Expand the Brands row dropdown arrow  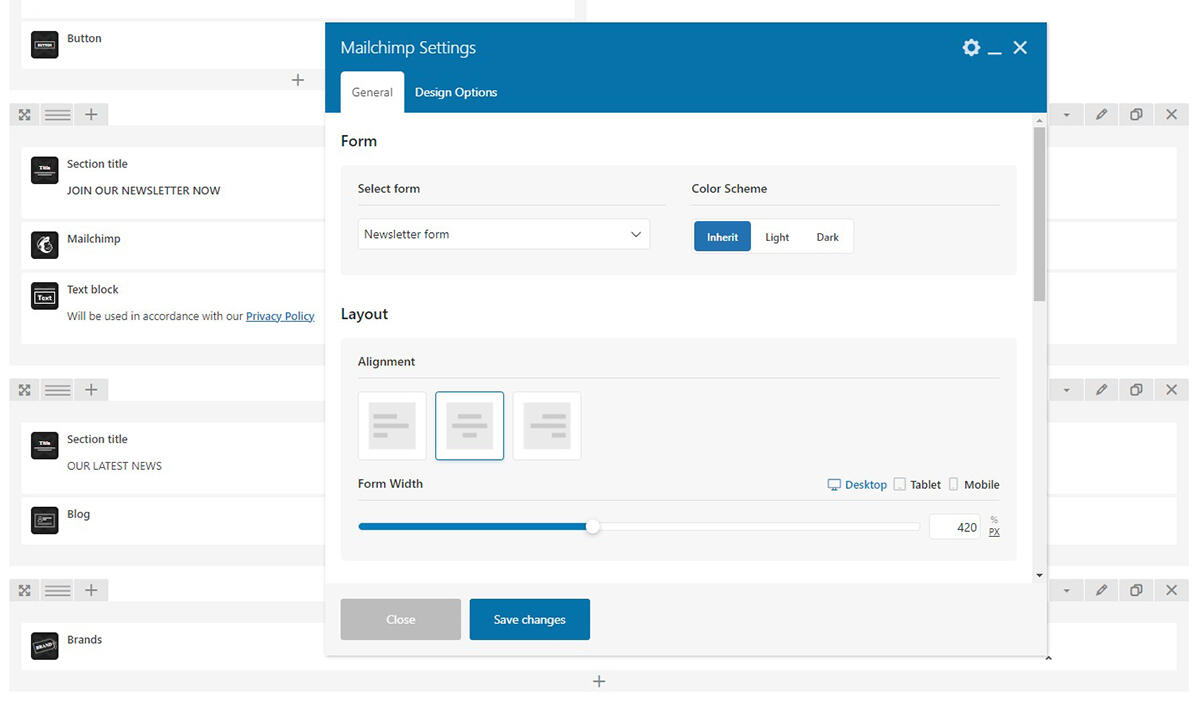pos(1067,590)
